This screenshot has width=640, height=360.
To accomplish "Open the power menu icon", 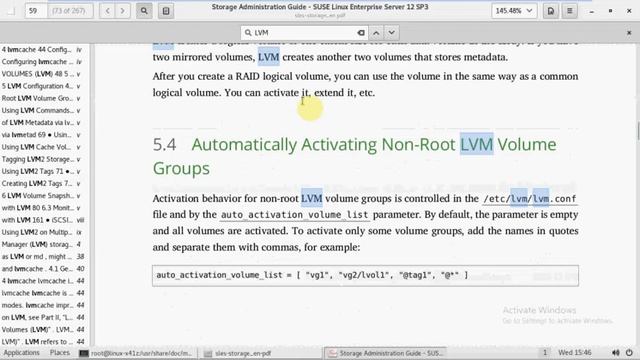I will pos(629,353).
